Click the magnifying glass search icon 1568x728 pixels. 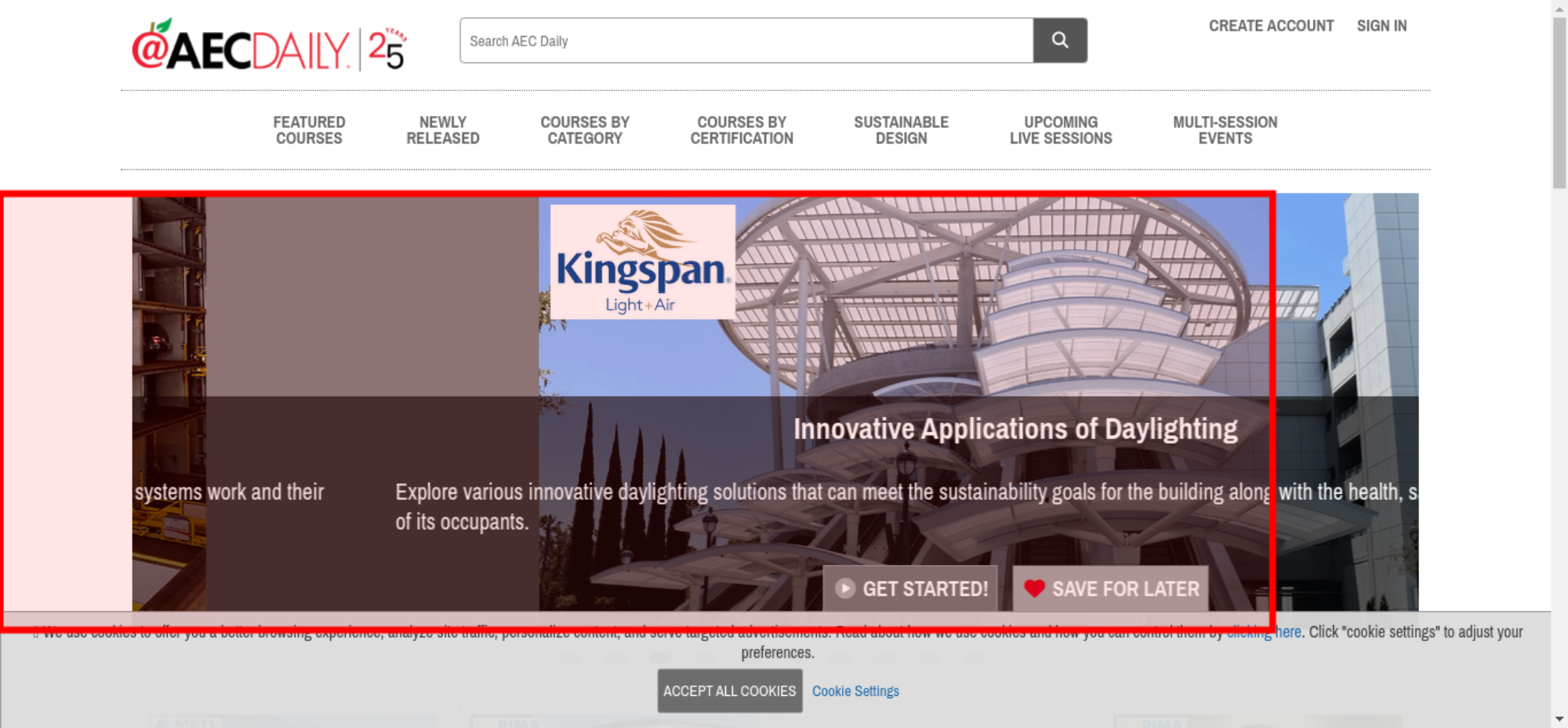point(1059,41)
